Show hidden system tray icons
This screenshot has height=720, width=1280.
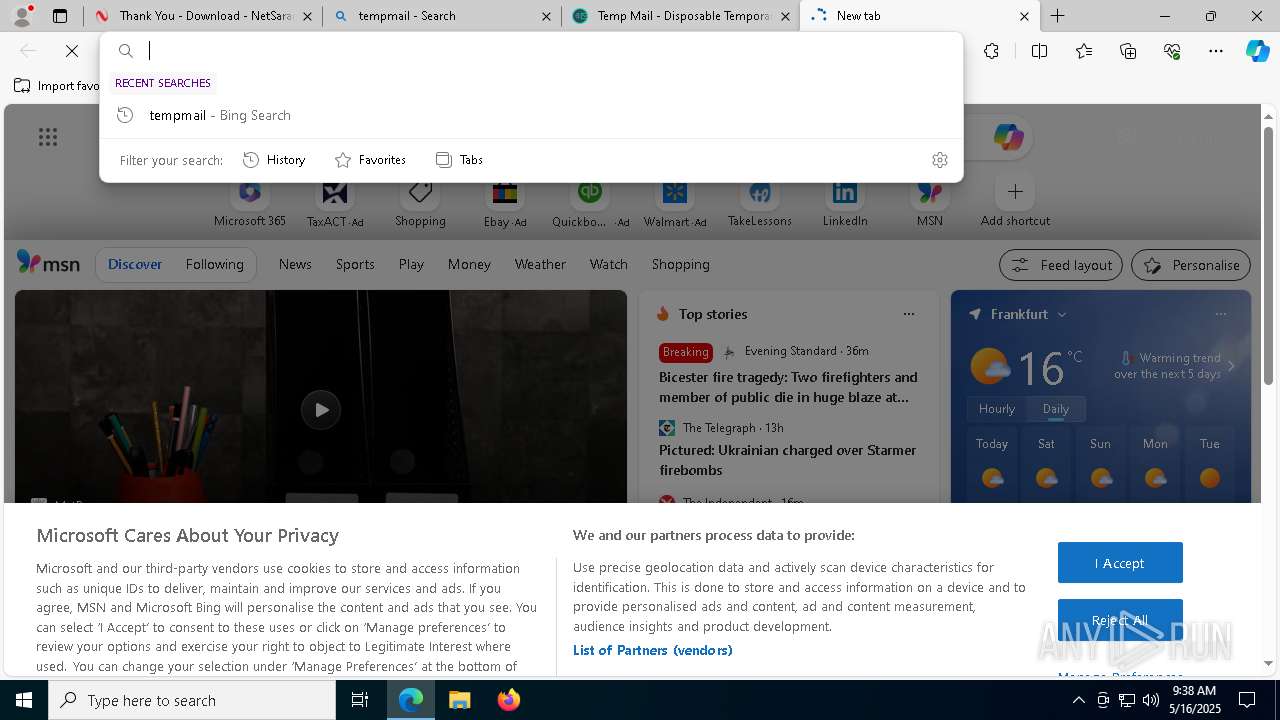pos(1078,700)
